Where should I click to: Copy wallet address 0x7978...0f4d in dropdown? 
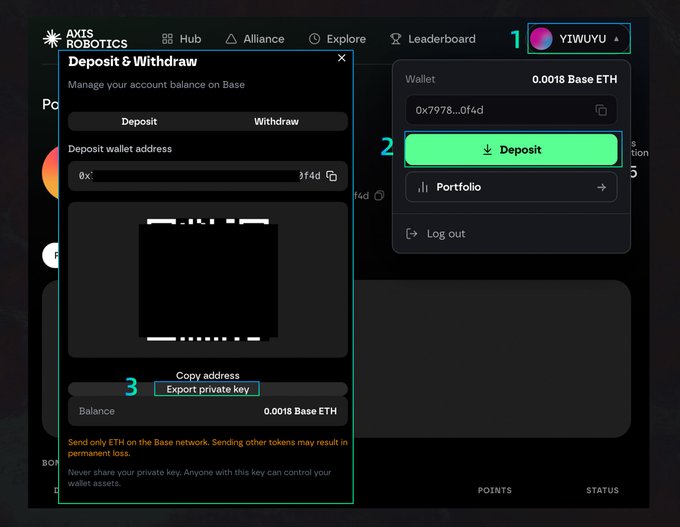[x=601, y=110]
